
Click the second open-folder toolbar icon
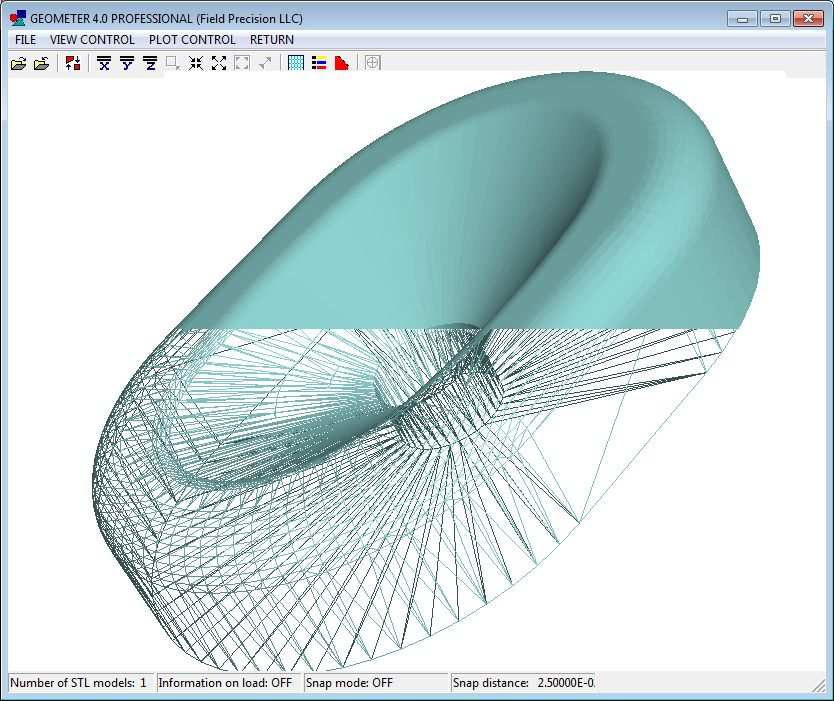pyautogui.click(x=41, y=64)
